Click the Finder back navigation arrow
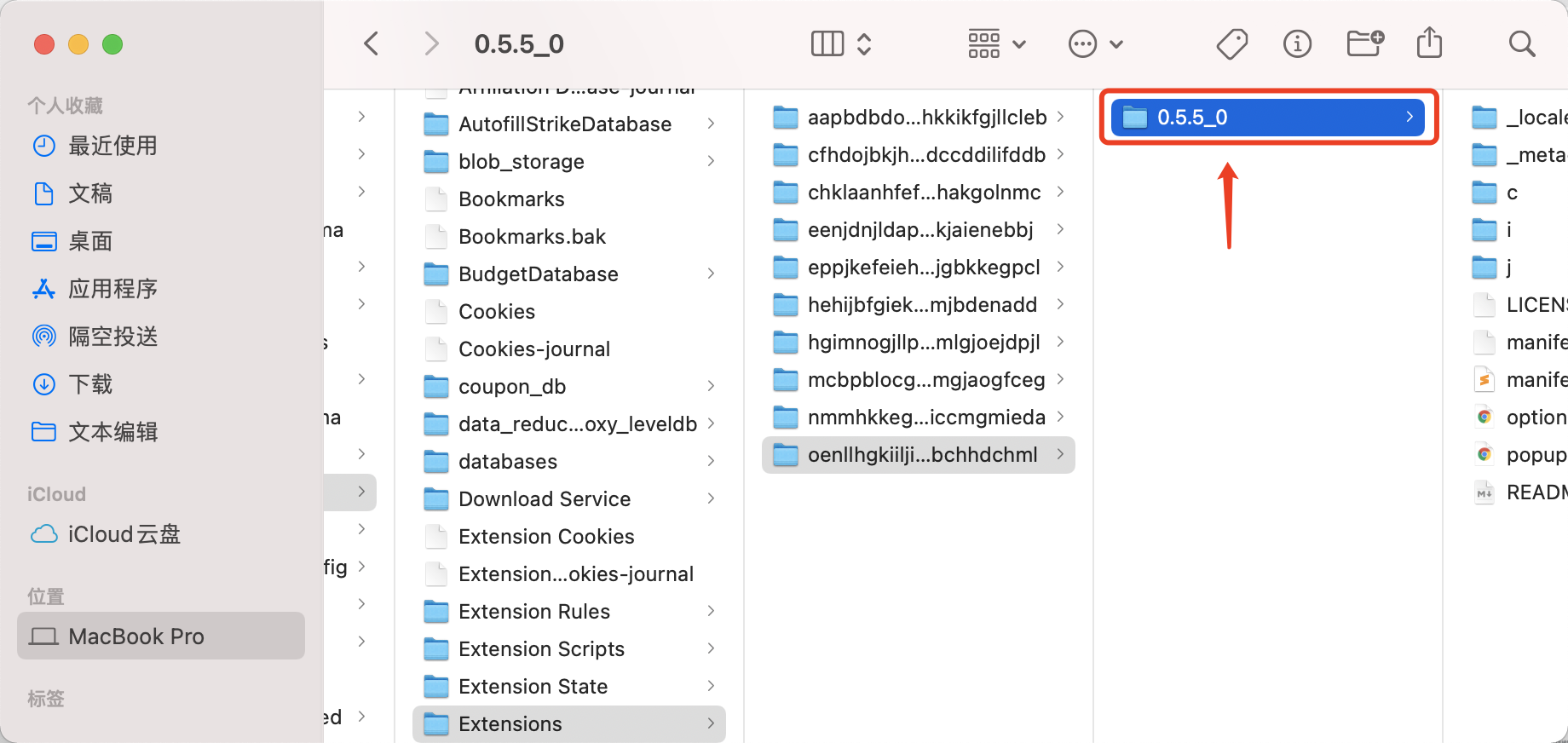 [372, 43]
